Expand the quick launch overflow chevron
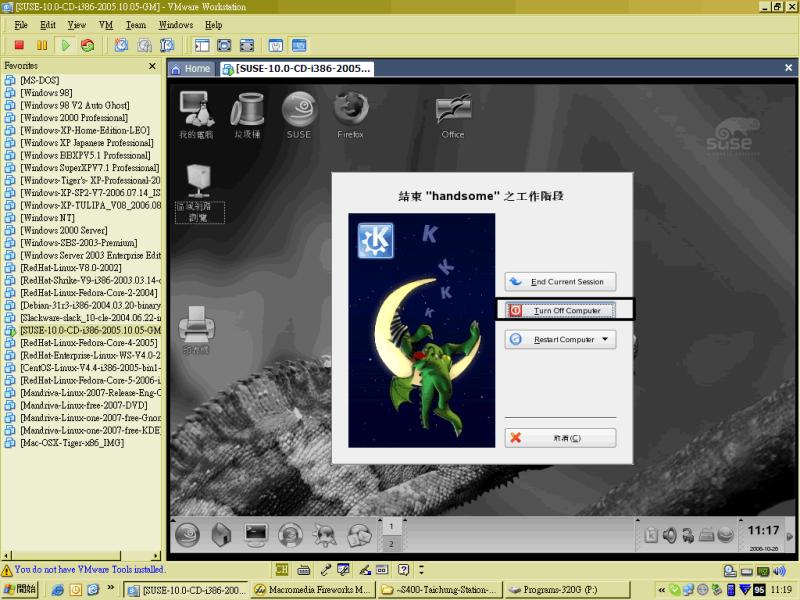The height and width of the screenshot is (600, 800). (111, 588)
